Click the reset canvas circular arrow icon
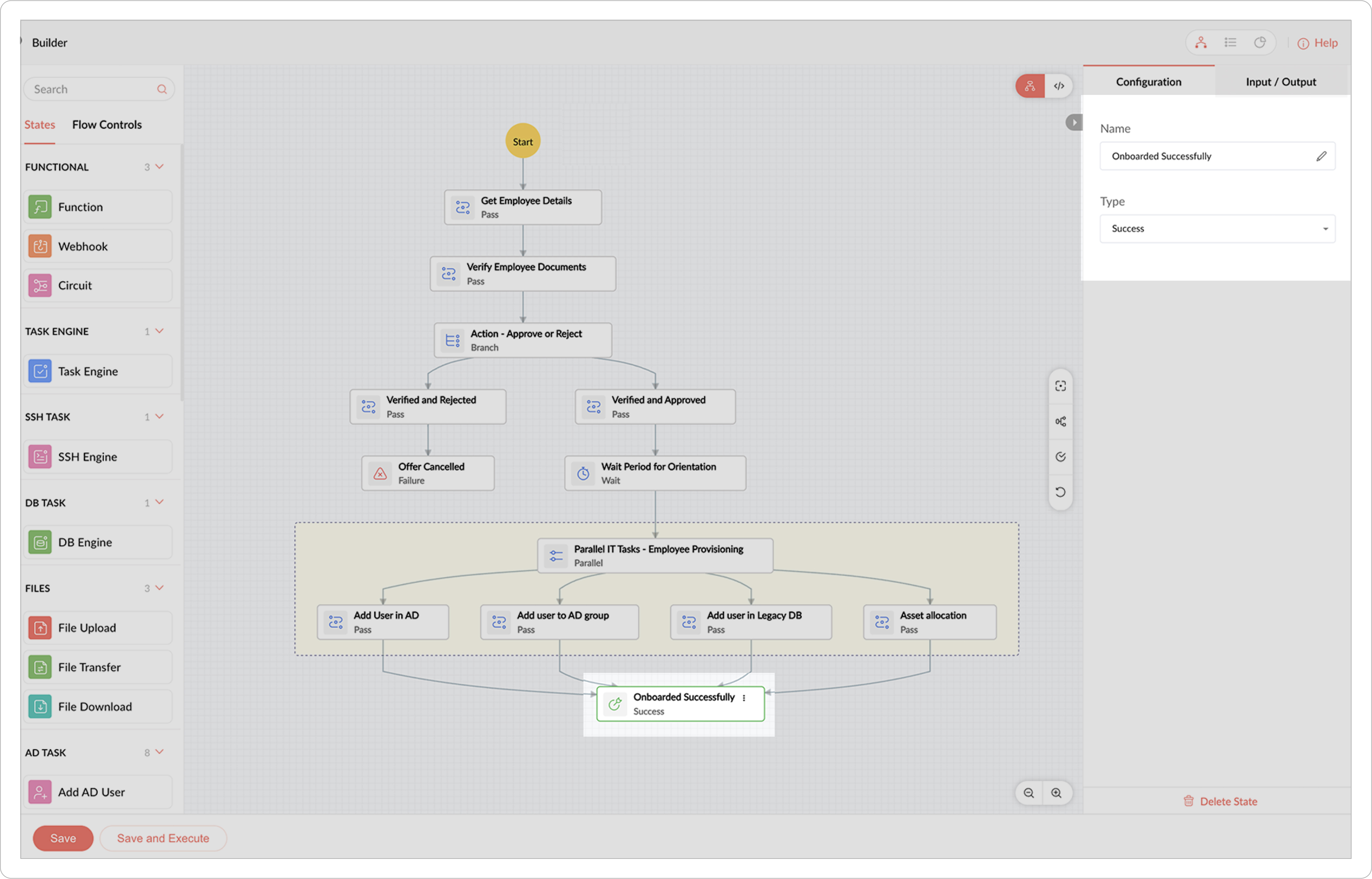1372x879 pixels. click(x=1061, y=492)
